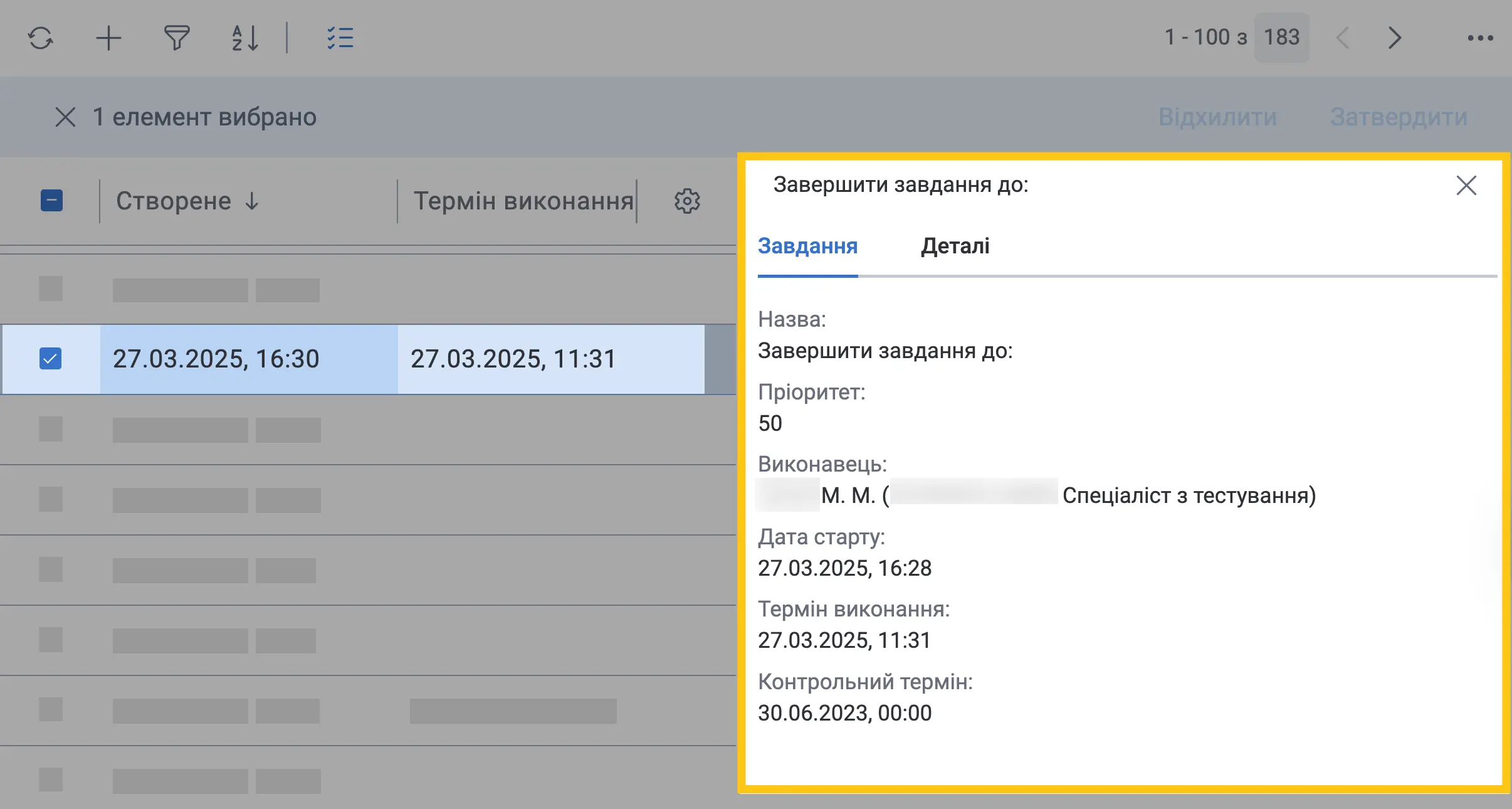Go to previous page arrow
Viewport: 1512px width, 809px height.
pyautogui.click(x=1342, y=38)
